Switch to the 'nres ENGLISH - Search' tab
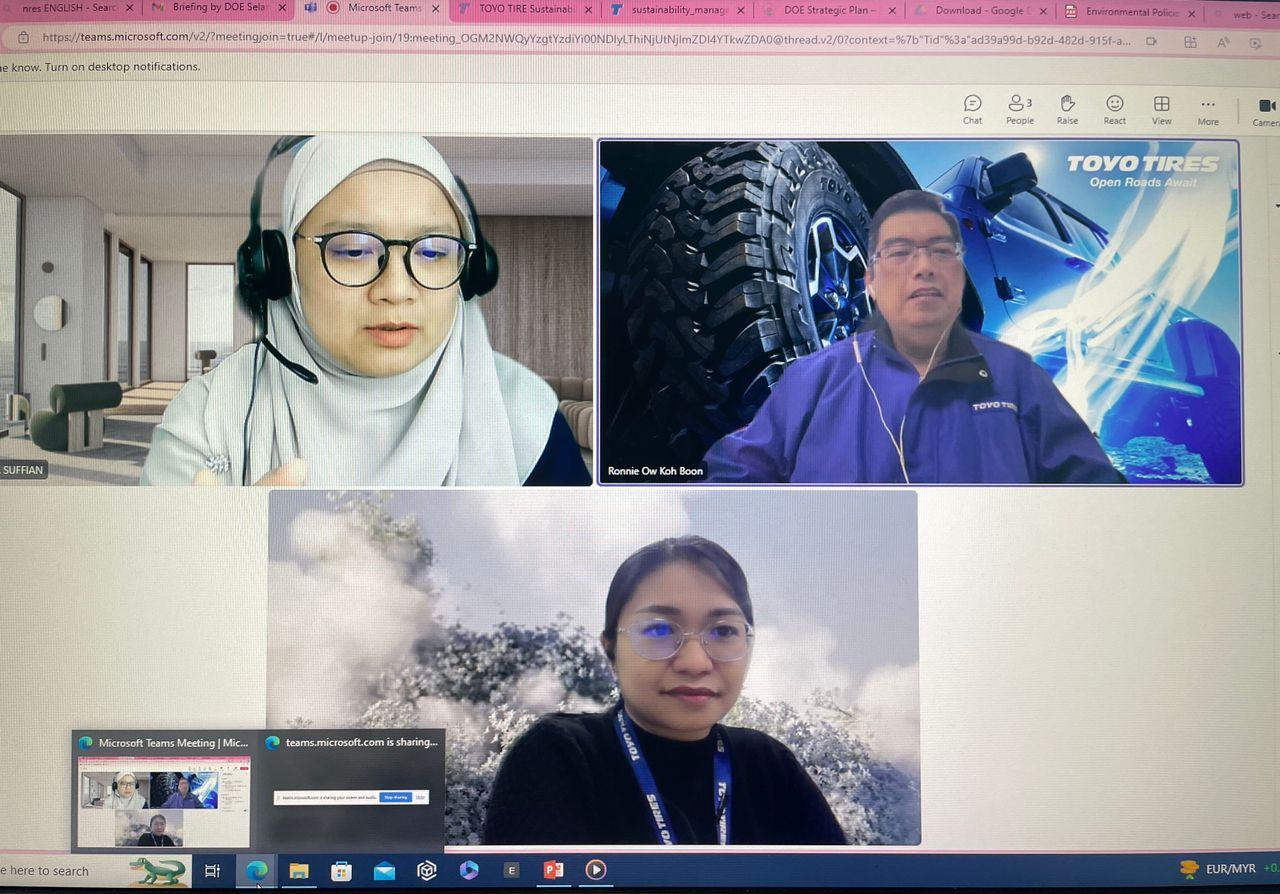 (x=68, y=8)
